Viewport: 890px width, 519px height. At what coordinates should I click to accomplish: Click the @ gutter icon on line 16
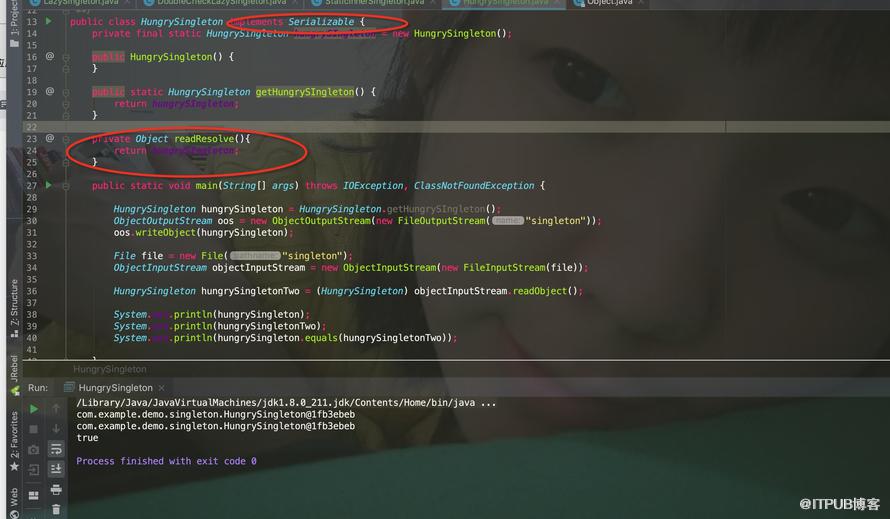[50, 56]
